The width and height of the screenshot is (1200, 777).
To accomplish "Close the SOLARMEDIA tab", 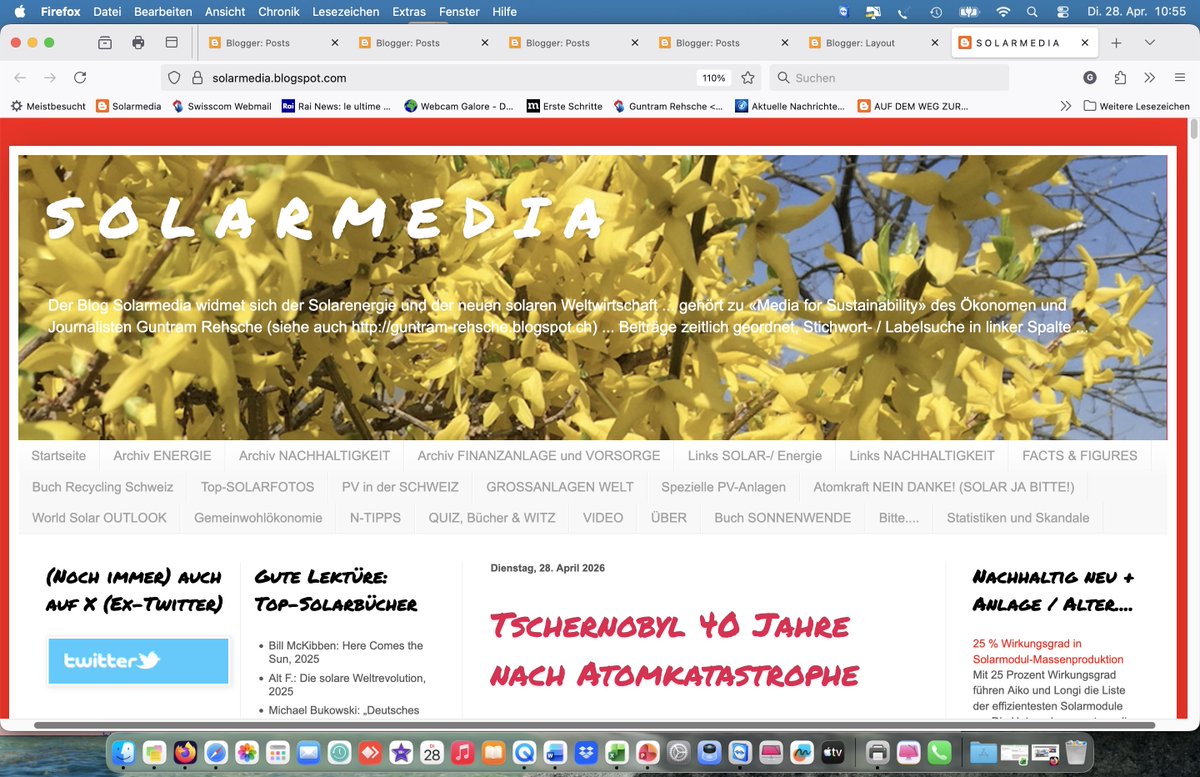I will (1085, 43).
